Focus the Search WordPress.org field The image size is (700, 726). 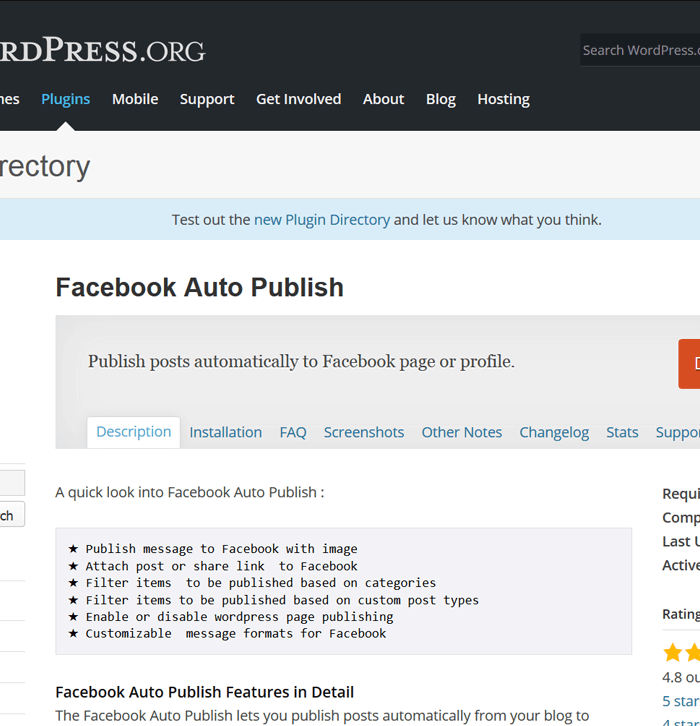(x=640, y=50)
